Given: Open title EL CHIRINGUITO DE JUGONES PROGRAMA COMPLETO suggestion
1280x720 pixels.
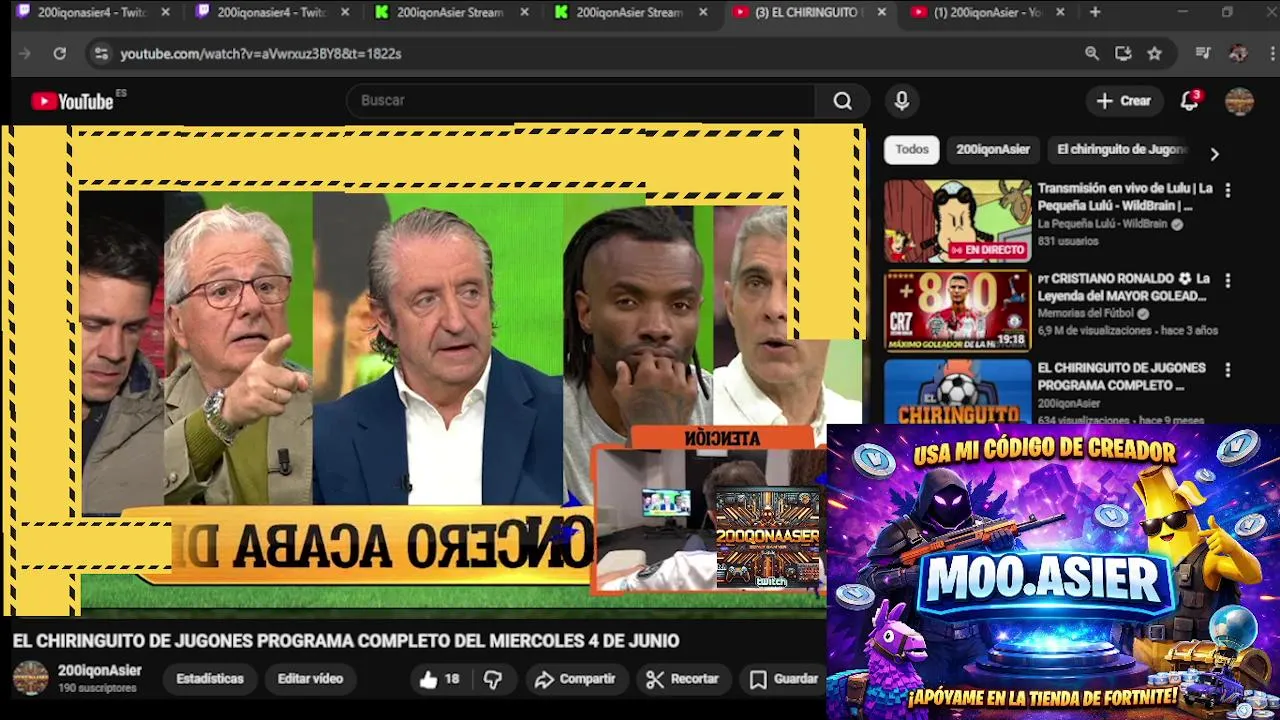Looking at the screenshot, I should 1122,377.
